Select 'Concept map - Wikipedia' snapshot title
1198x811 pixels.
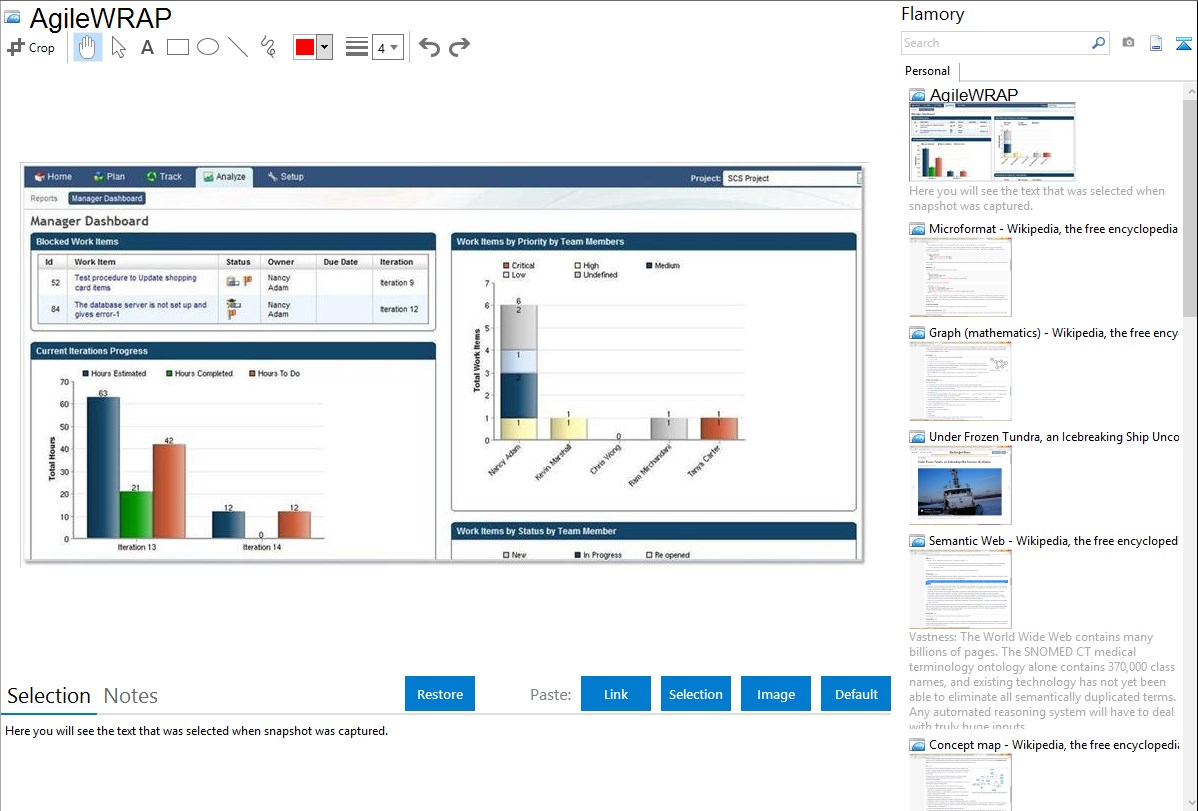(x=1054, y=745)
